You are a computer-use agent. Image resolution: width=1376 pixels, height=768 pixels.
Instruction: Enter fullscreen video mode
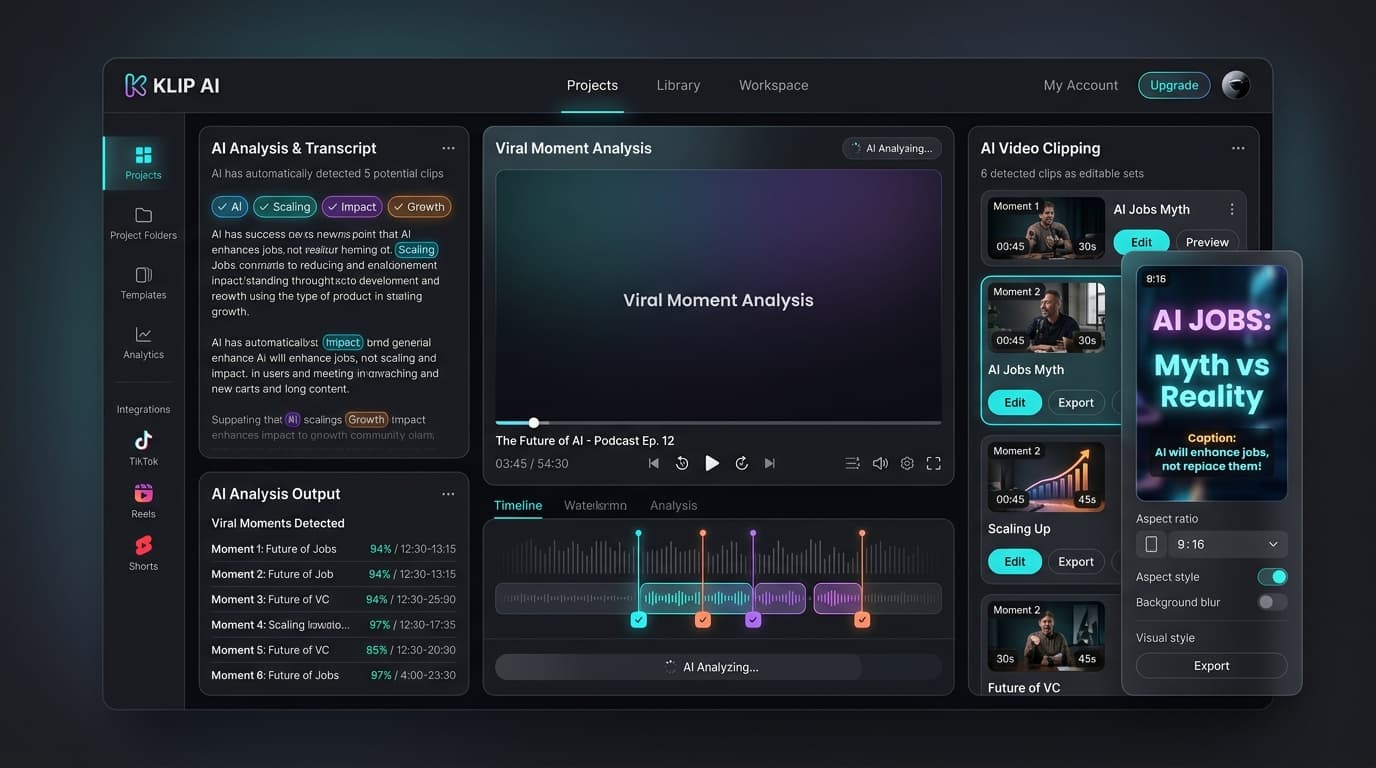point(934,463)
